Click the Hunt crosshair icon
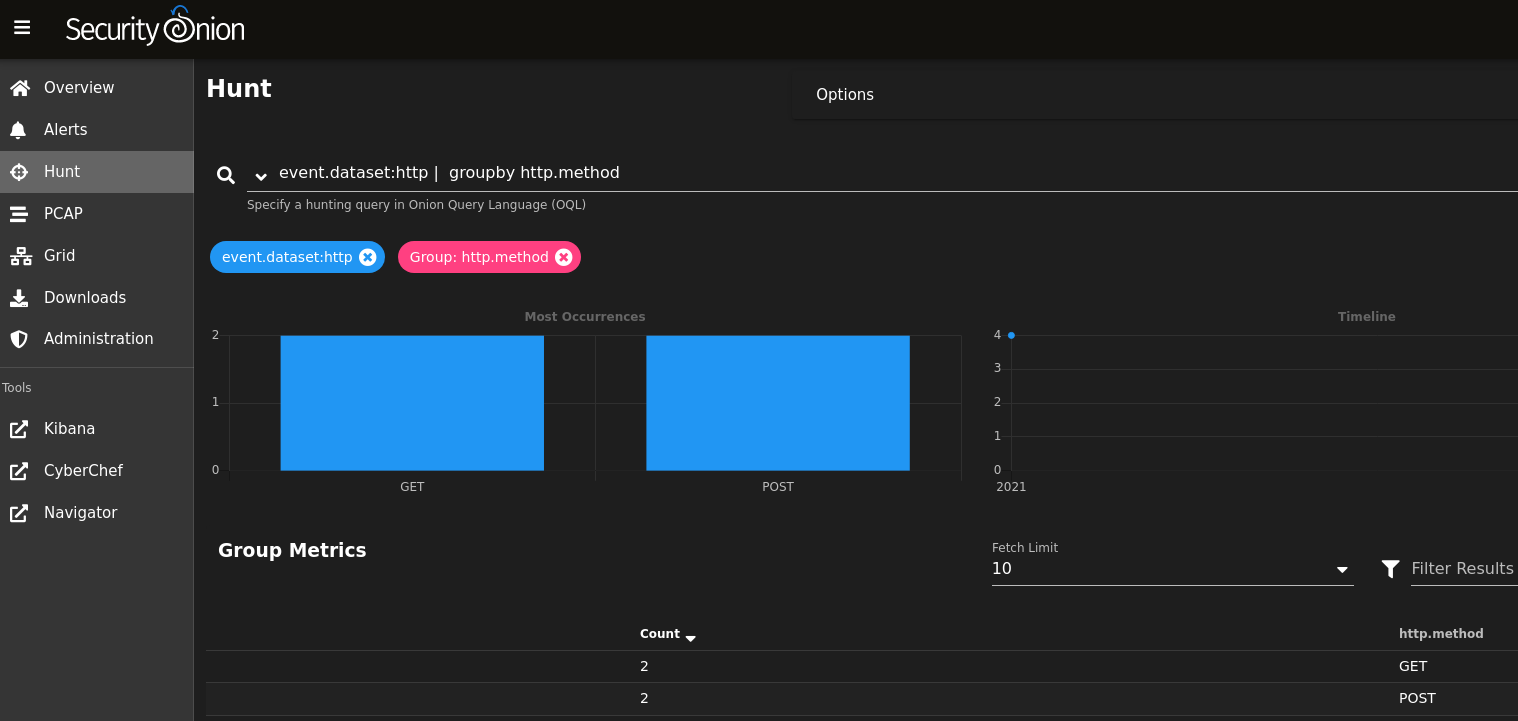The width and height of the screenshot is (1518, 721). (19, 172)
